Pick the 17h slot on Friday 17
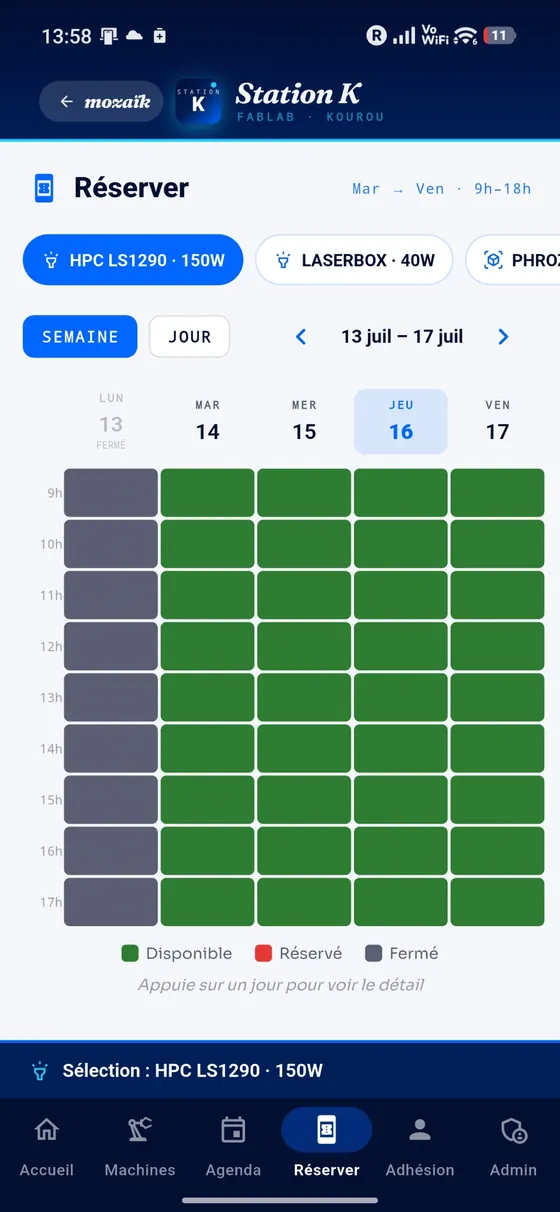Image resolution: width=560 pixels, height=1212 pixels. (497, 902)
